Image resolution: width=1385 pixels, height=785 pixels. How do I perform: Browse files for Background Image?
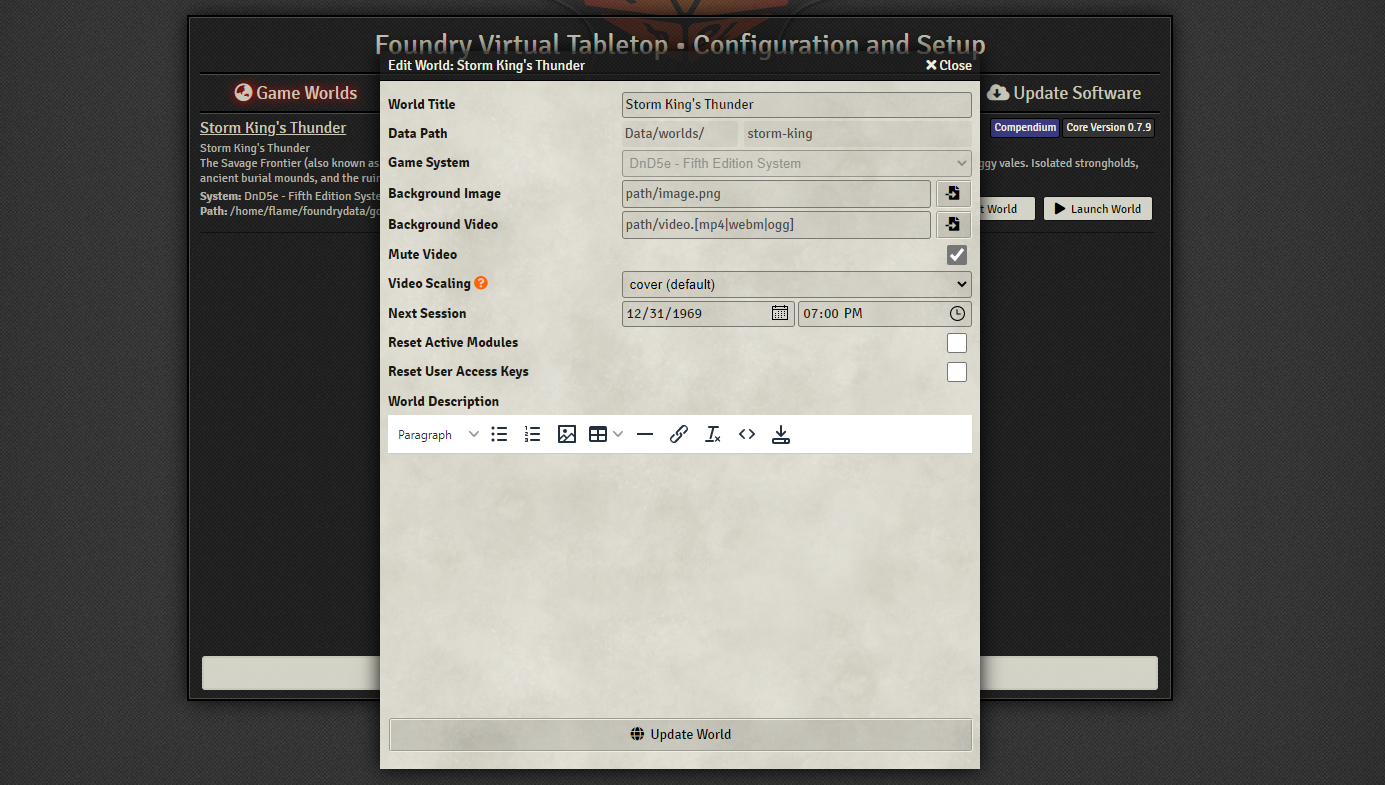click(953, 194)
